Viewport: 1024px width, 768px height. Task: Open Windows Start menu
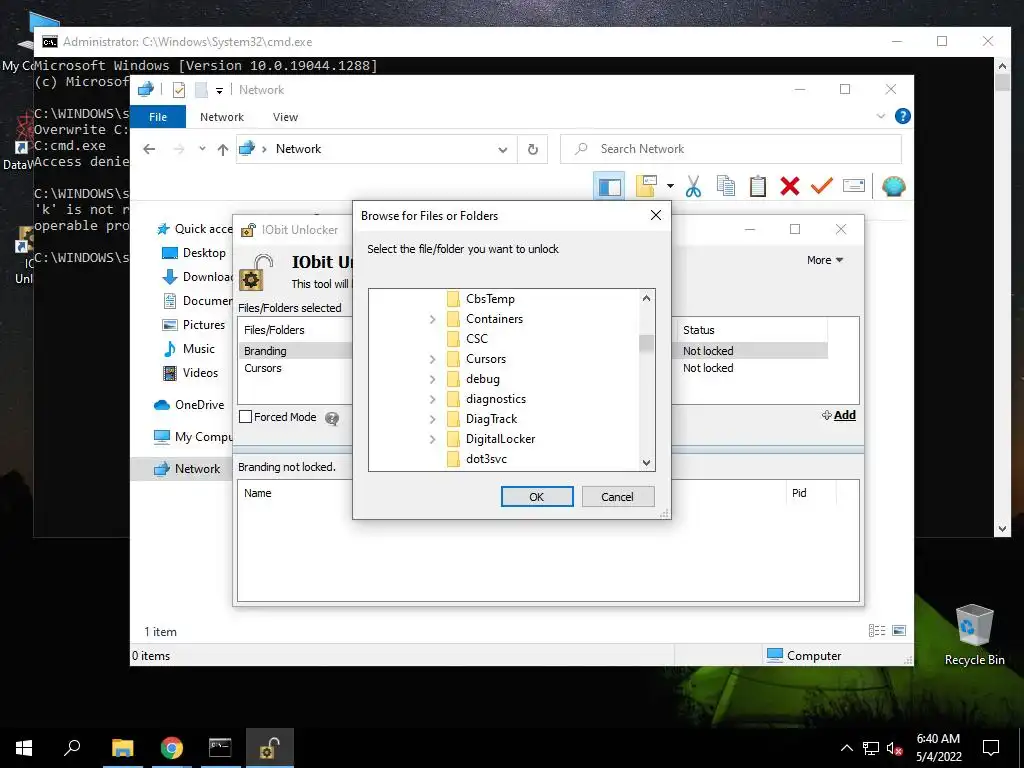pyautogui.click(x=24, y=748)
